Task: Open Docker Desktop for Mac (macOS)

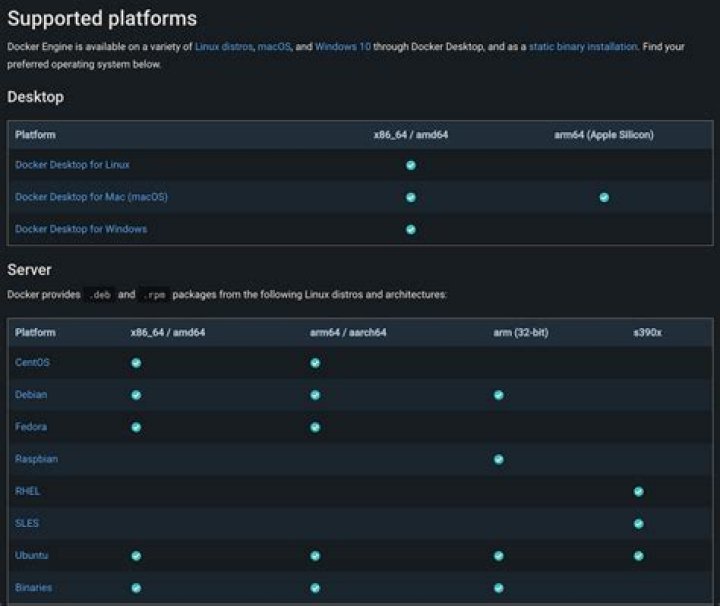Action: coord(91,197)
